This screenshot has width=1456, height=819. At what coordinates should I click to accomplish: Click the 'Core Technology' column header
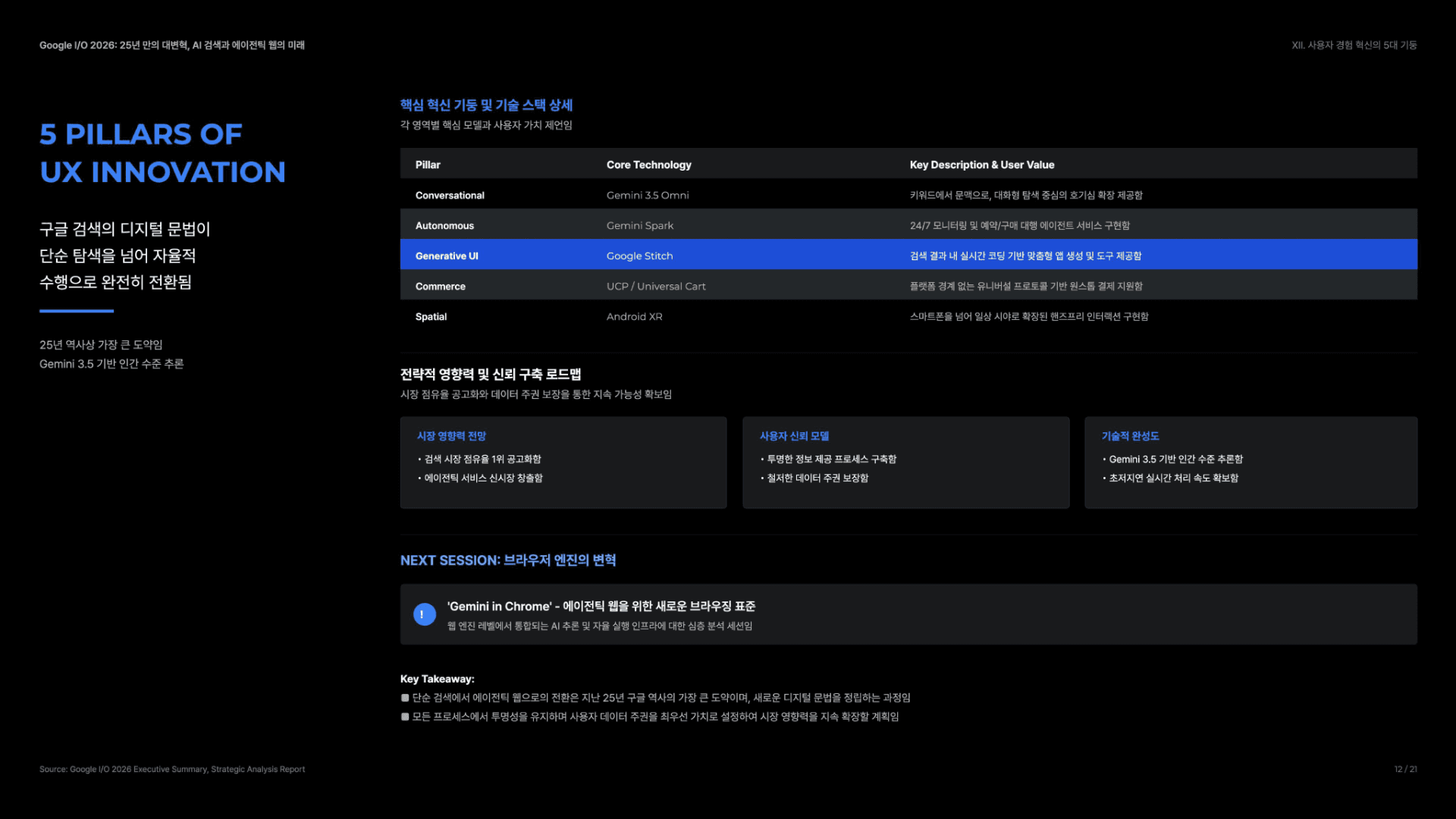tap(649, 165)
